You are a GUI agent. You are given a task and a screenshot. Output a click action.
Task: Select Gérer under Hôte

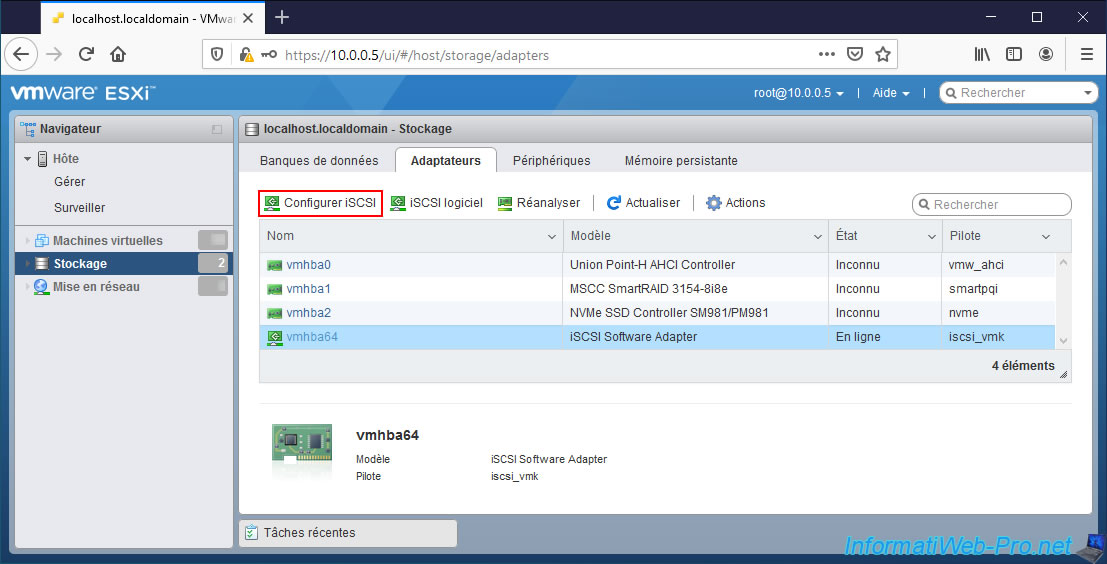(70, 181)
